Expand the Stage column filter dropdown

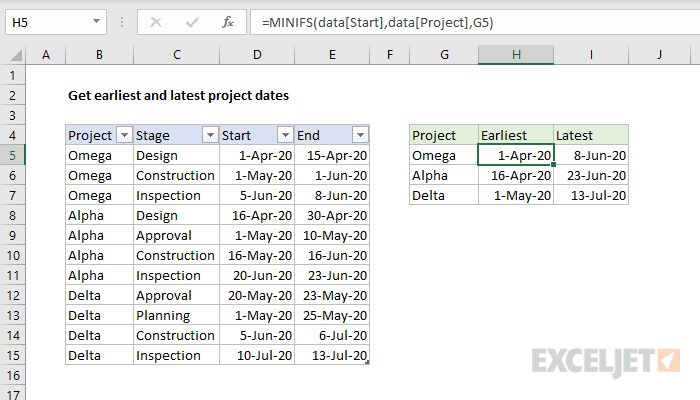click(210, 135)
